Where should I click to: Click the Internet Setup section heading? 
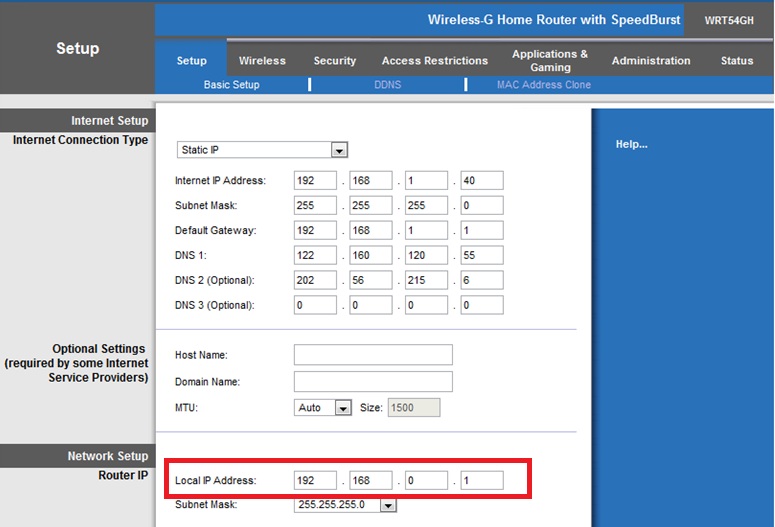[x=109, y=121]
